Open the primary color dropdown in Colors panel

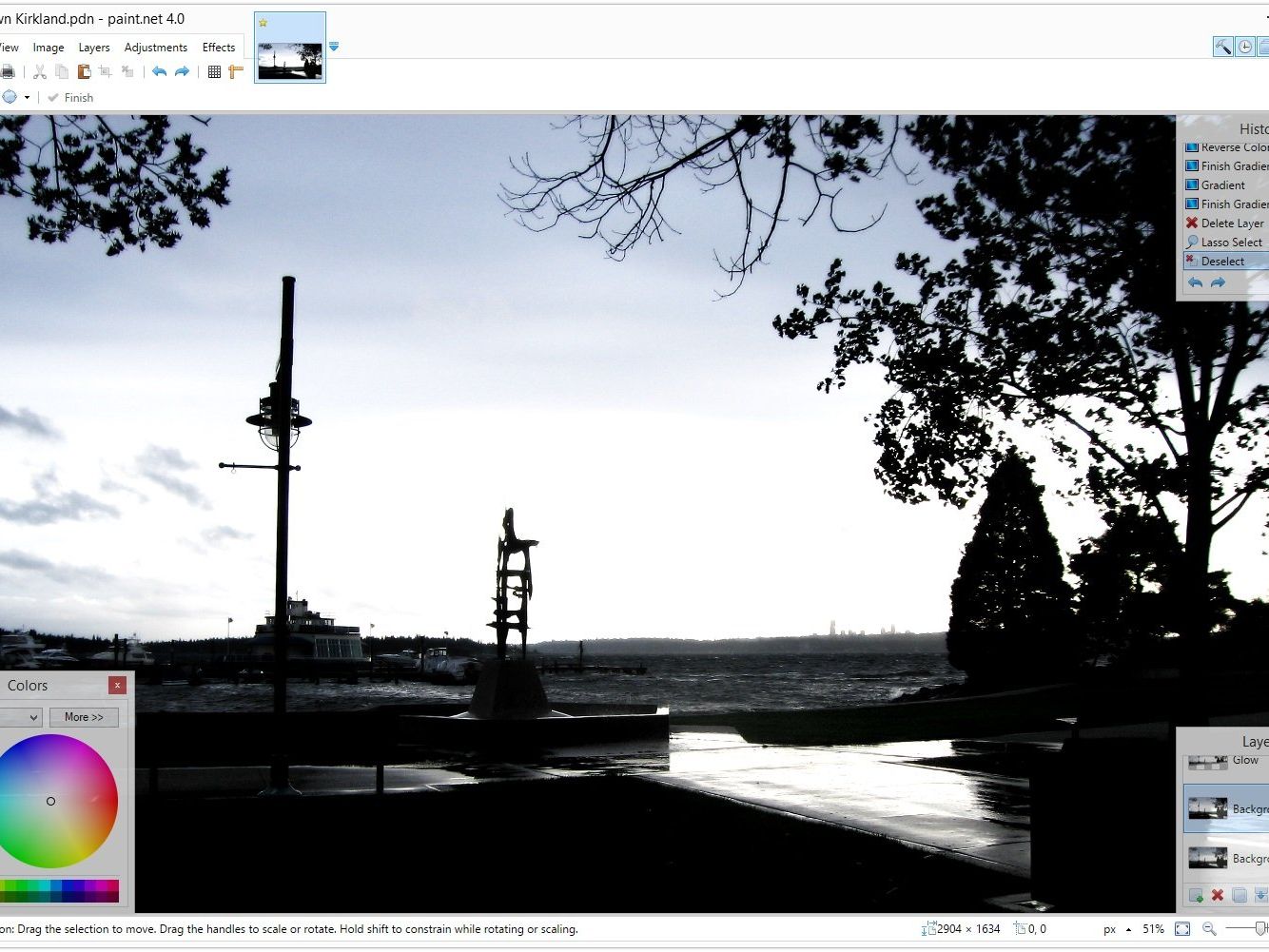tap(21, 717)
